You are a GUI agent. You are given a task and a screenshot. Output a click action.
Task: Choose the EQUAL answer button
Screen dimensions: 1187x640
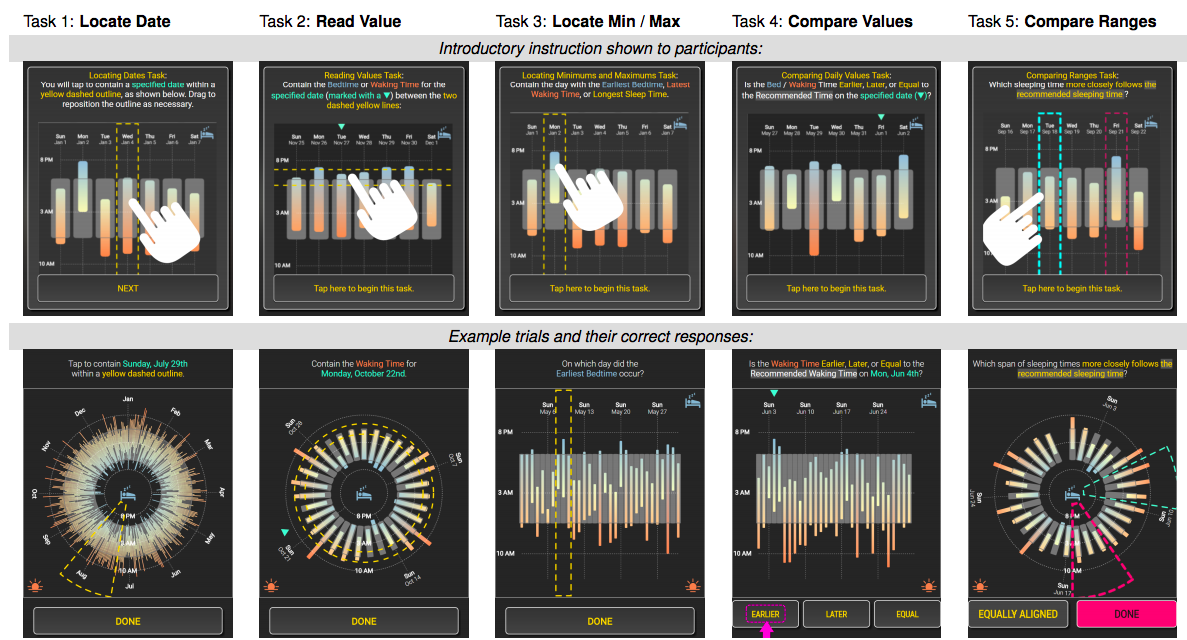(x=907, y=613)
